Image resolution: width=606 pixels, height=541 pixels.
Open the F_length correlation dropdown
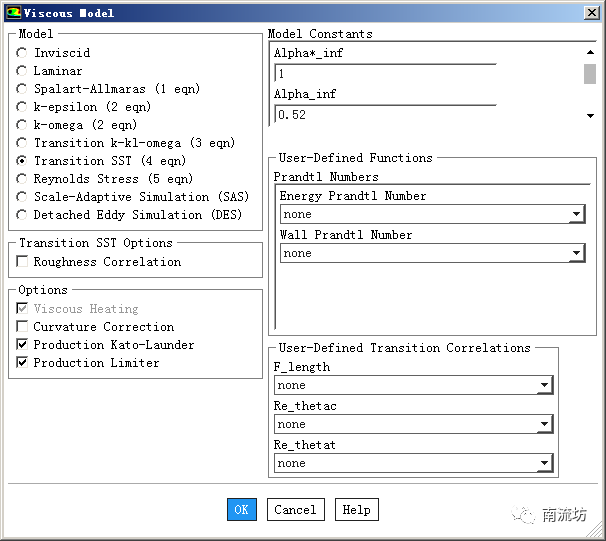pyautogui.click(x=544, y=386)
